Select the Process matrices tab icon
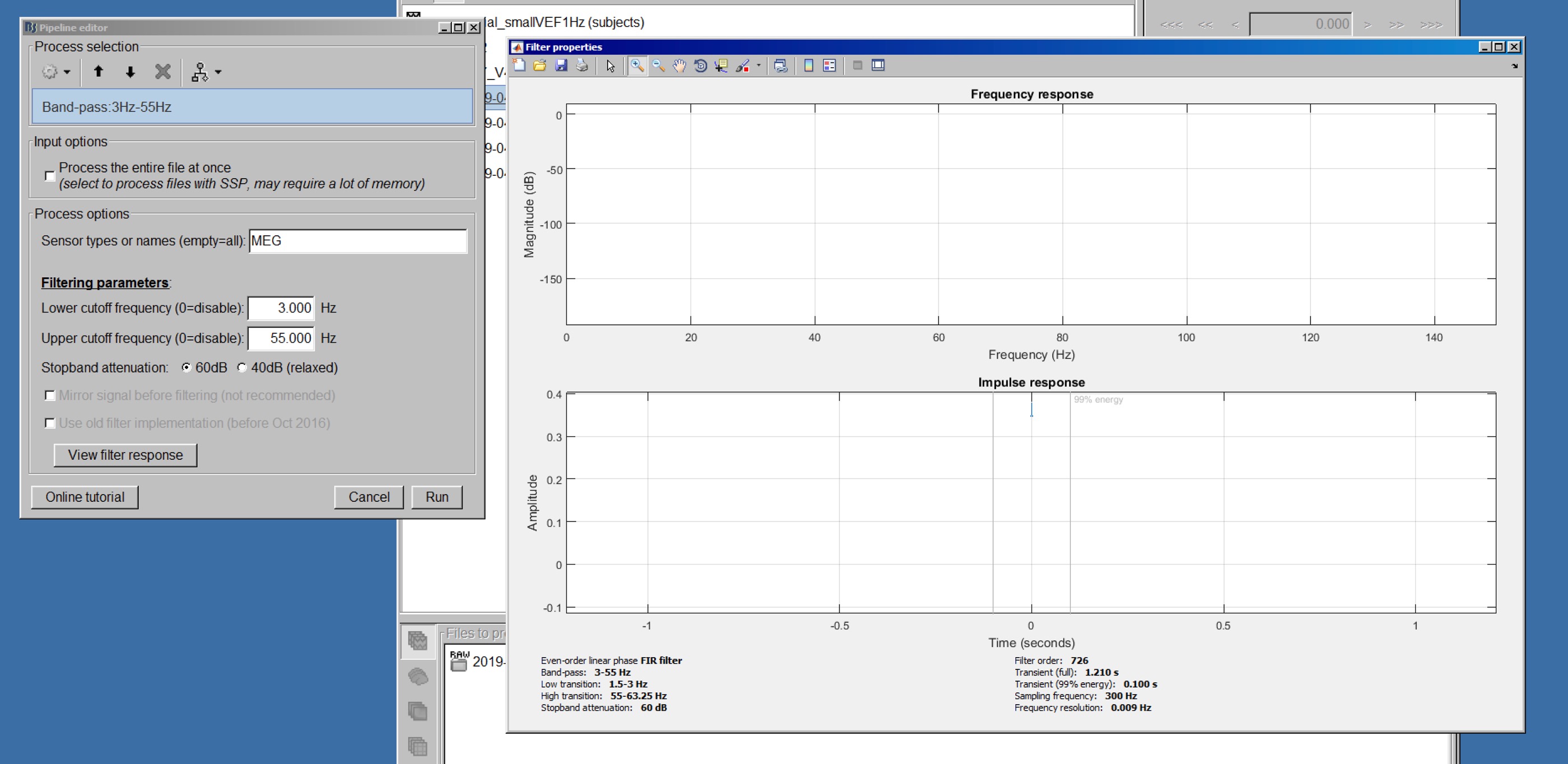The width and height of the screenshot is (1568, 764). tap(418, 746)
